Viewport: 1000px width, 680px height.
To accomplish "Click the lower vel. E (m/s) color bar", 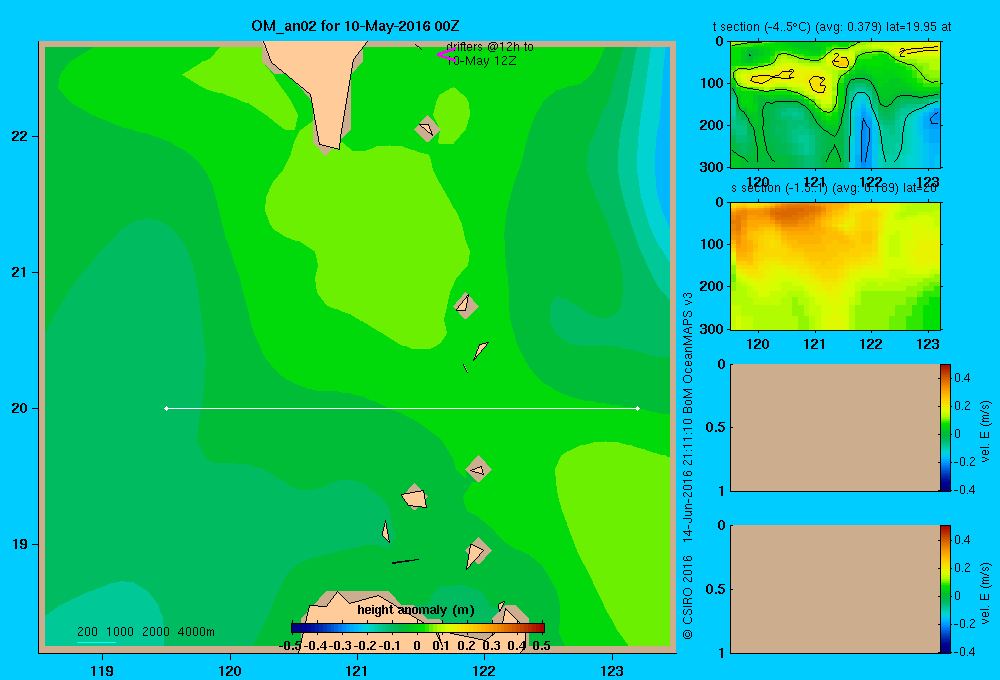I will click(x=945, y=589).
